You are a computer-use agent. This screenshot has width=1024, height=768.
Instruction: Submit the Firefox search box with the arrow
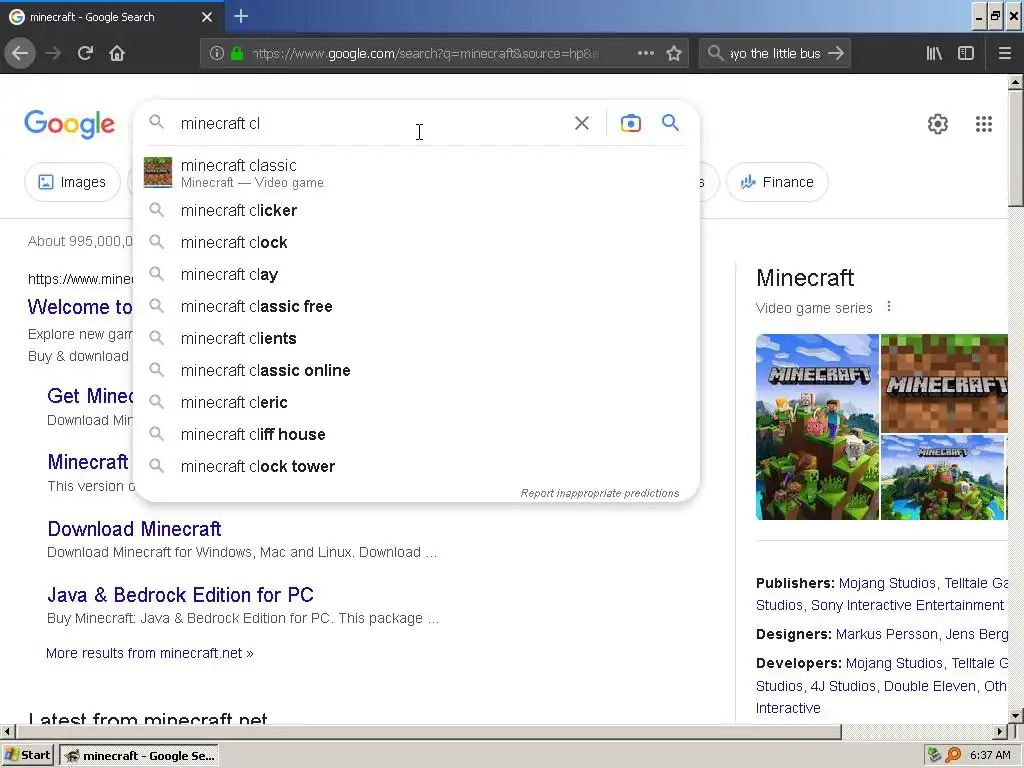tap(836, 54)
